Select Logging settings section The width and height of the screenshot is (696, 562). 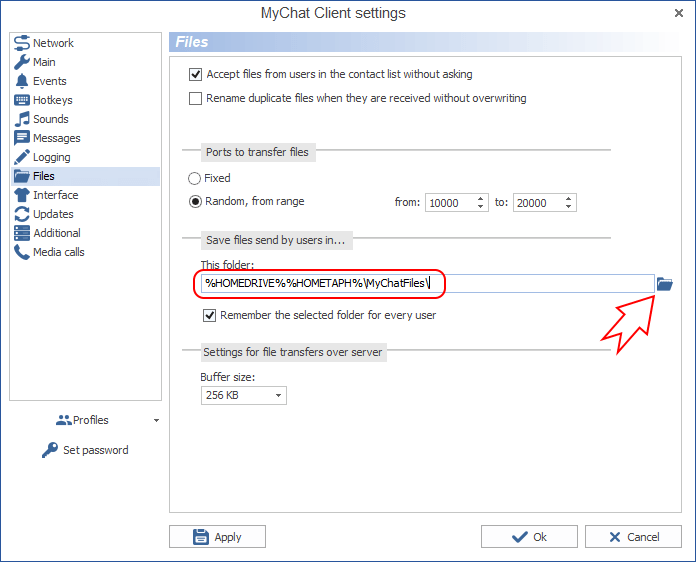[85, 157]
